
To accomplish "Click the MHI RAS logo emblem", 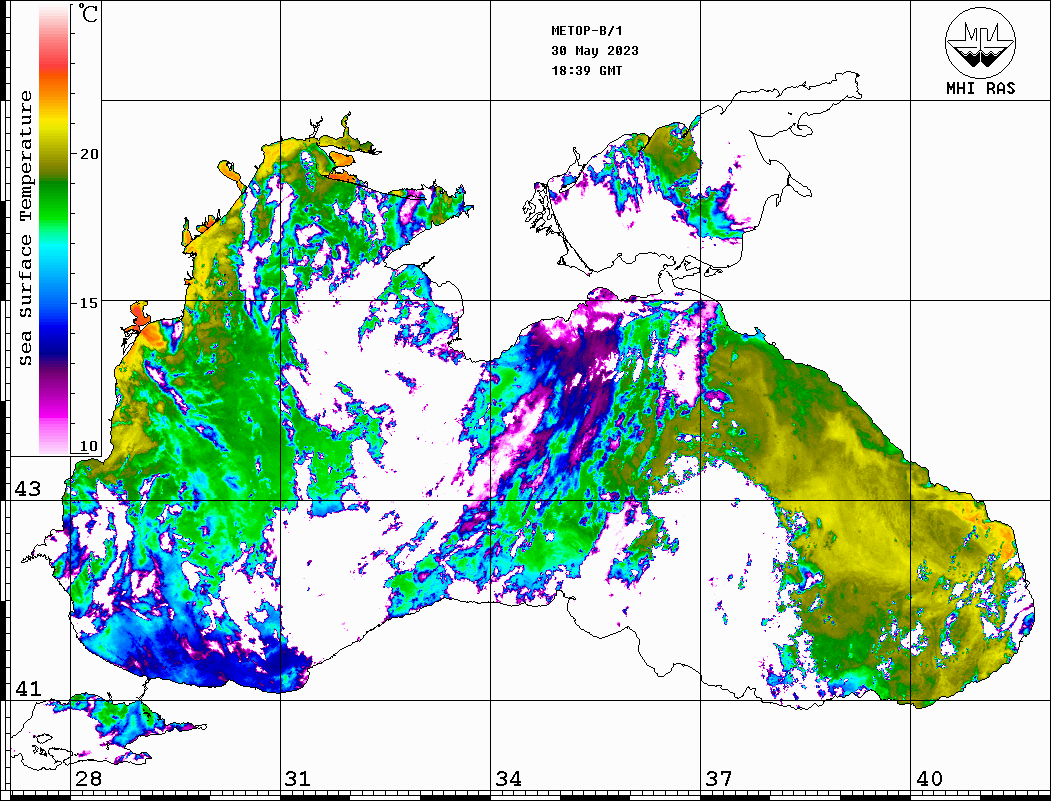I will pyautogui.click(x=980, y=42).
